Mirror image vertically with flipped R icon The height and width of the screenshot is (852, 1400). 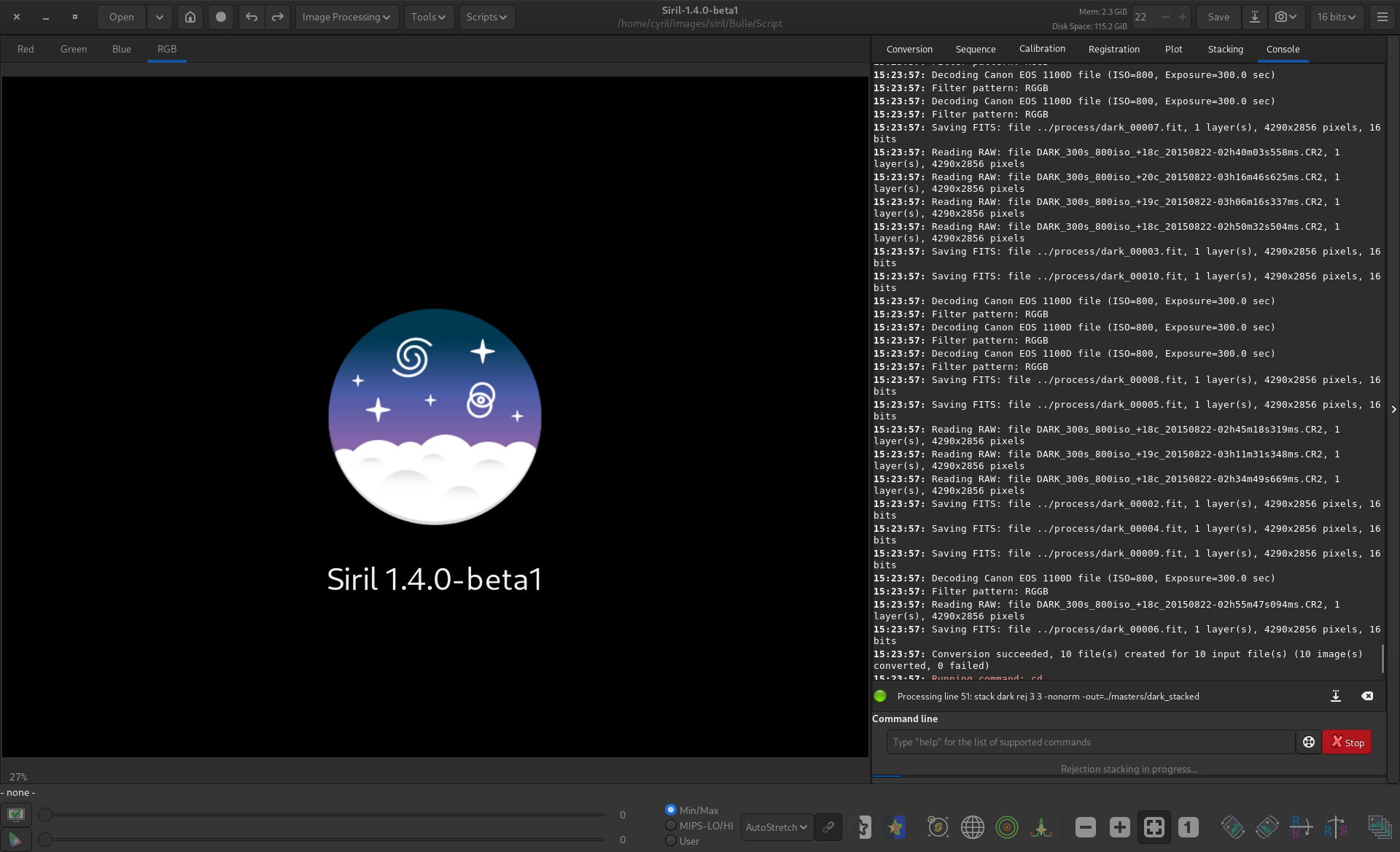point(1302,826)
